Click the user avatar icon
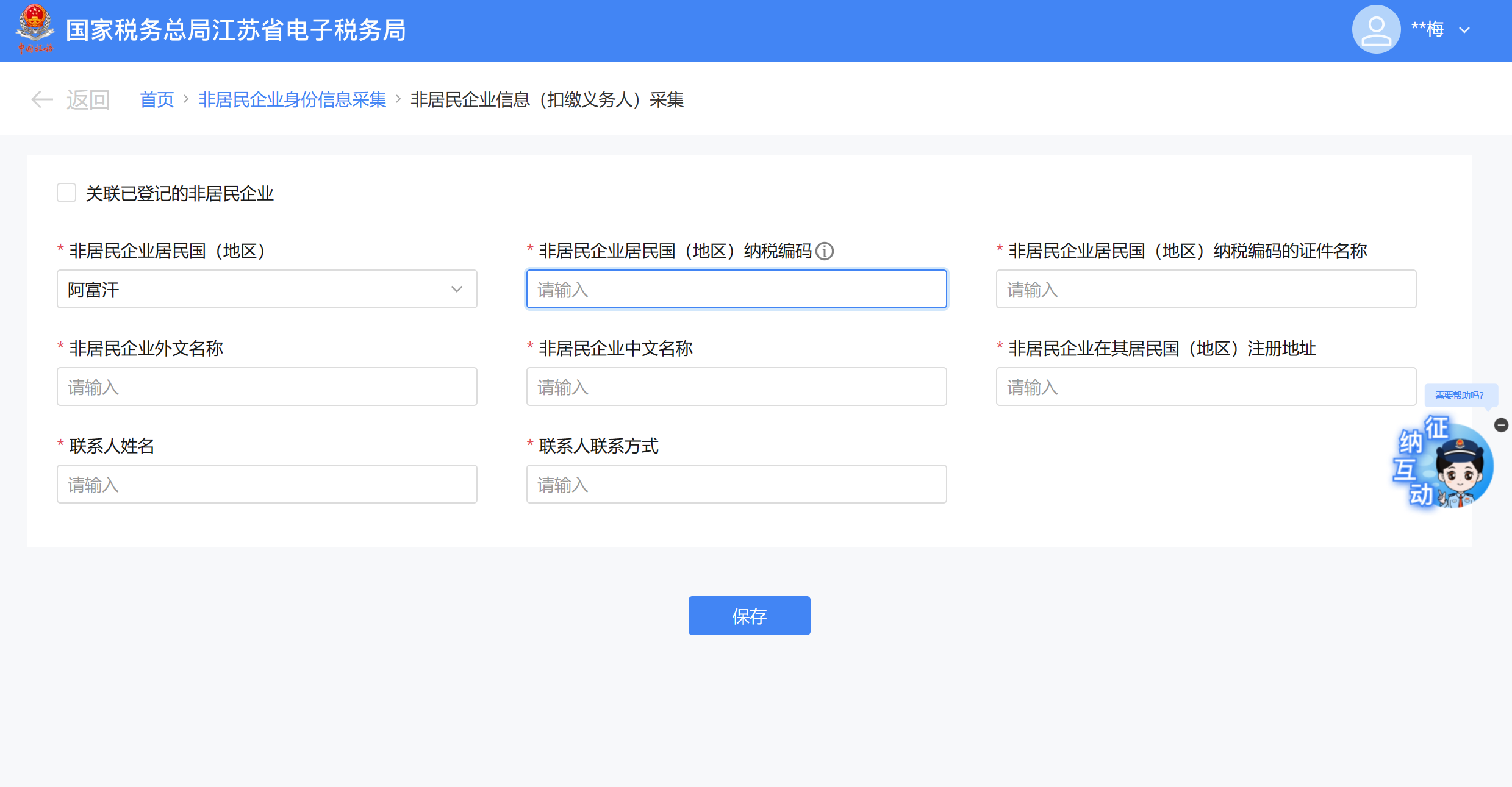The width and height of the screenshot is (1512, 787). [x=1375, y=29]
